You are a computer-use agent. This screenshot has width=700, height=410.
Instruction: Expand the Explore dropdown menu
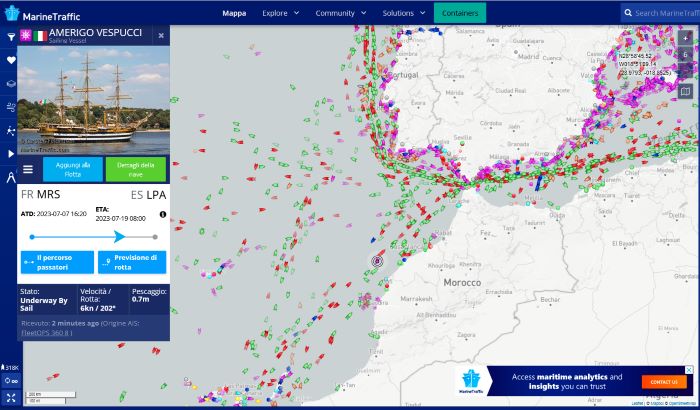point(279,13)
